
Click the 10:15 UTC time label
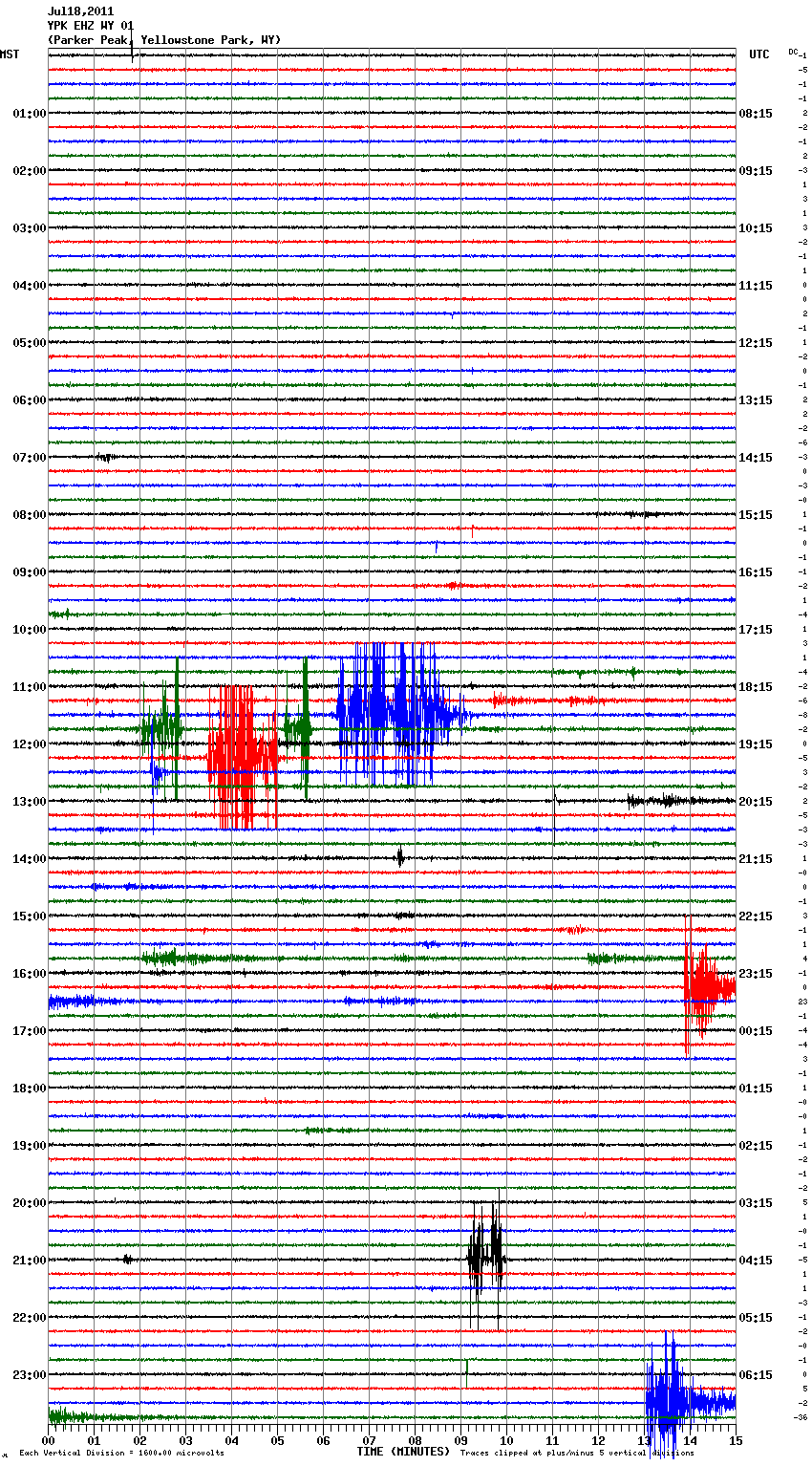(x=756, y=228)
